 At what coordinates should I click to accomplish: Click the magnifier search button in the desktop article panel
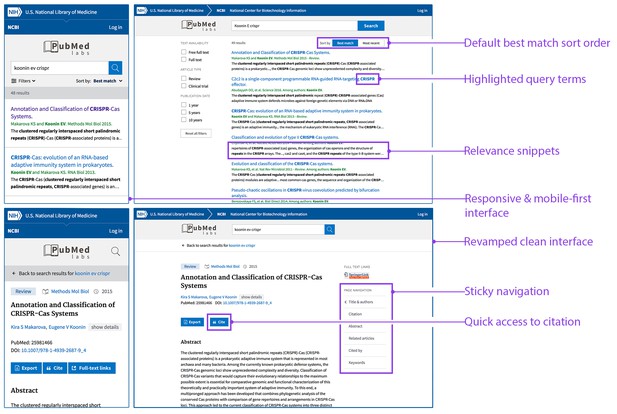tap(330, 229)
